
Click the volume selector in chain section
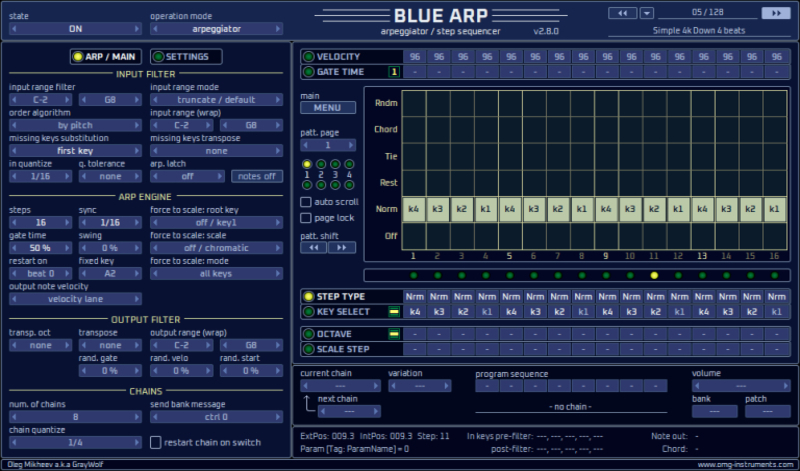click(x=741, y=386)
